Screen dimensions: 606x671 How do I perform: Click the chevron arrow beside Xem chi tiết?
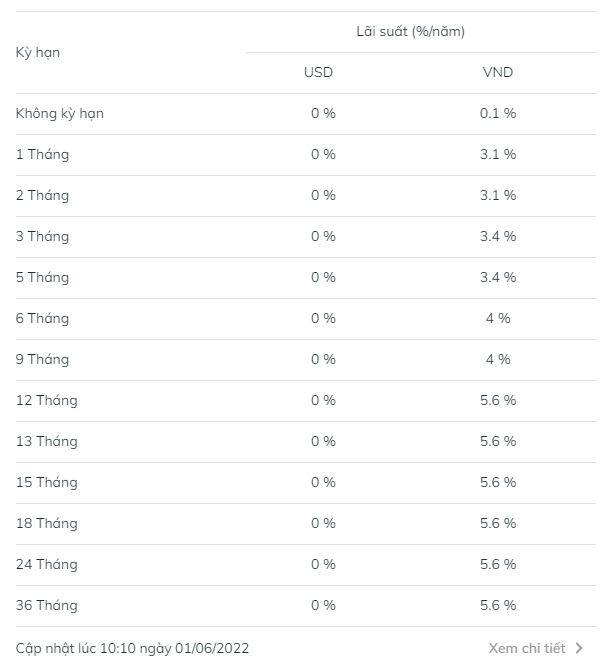[x=580, y=648]
